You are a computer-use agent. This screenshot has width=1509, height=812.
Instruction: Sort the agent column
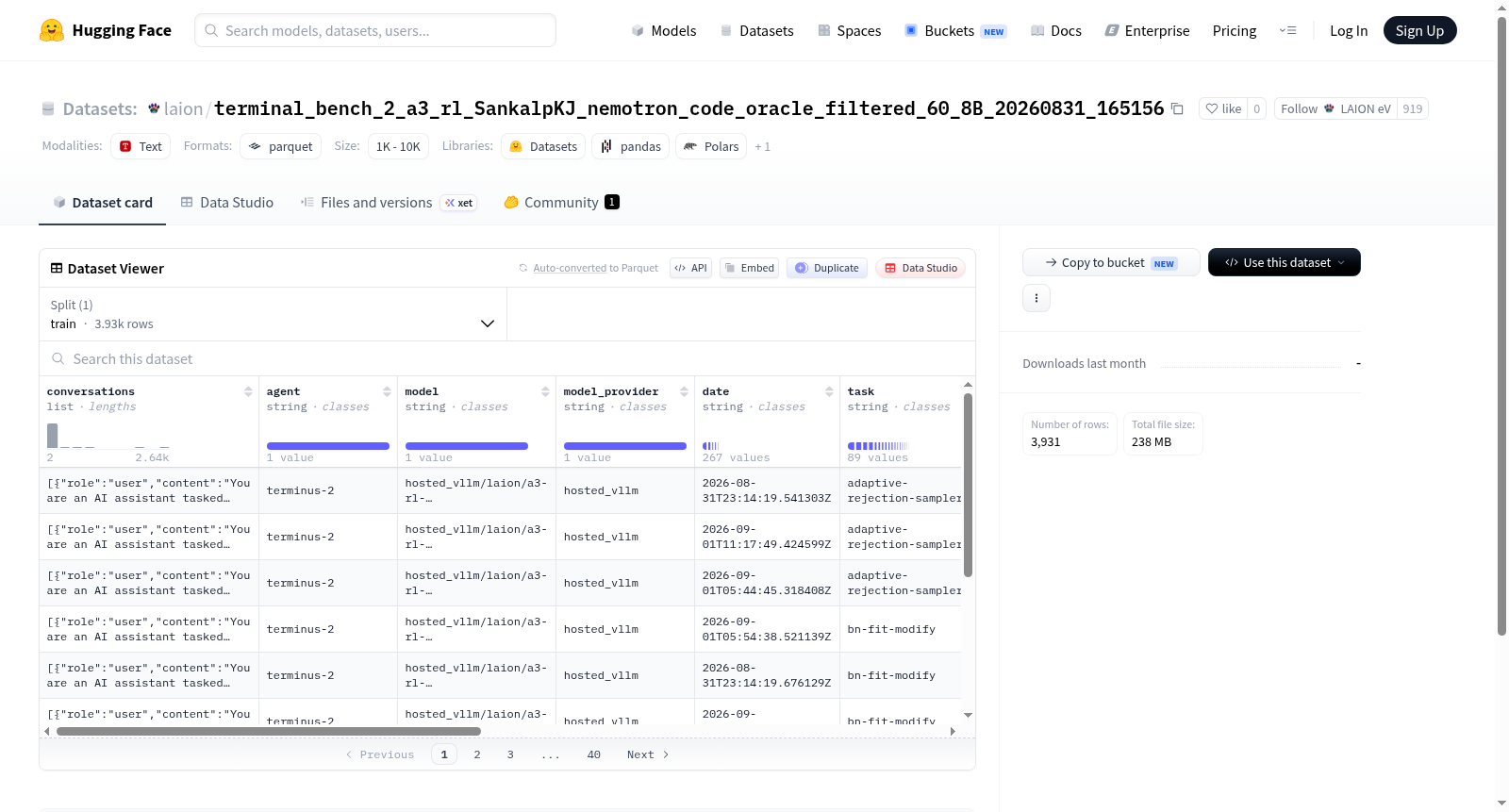click(x=387, y=391)
